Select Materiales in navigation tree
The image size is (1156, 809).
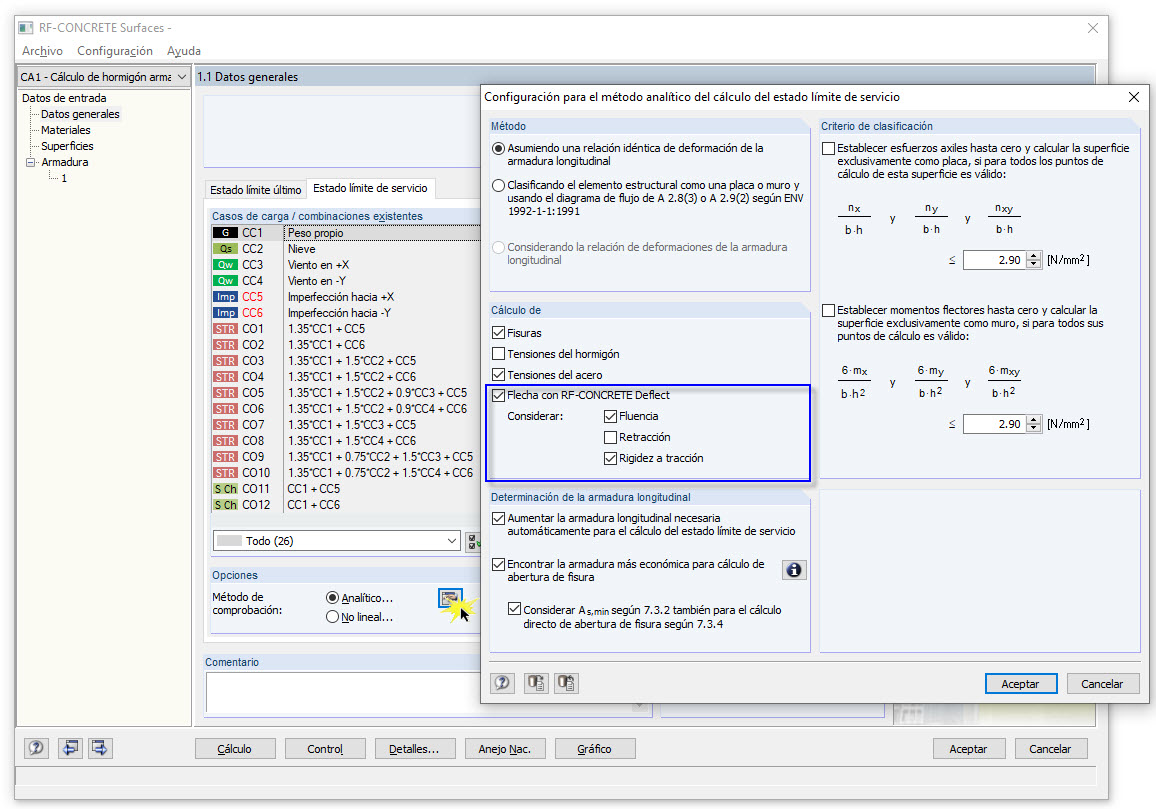coord(66,131)
